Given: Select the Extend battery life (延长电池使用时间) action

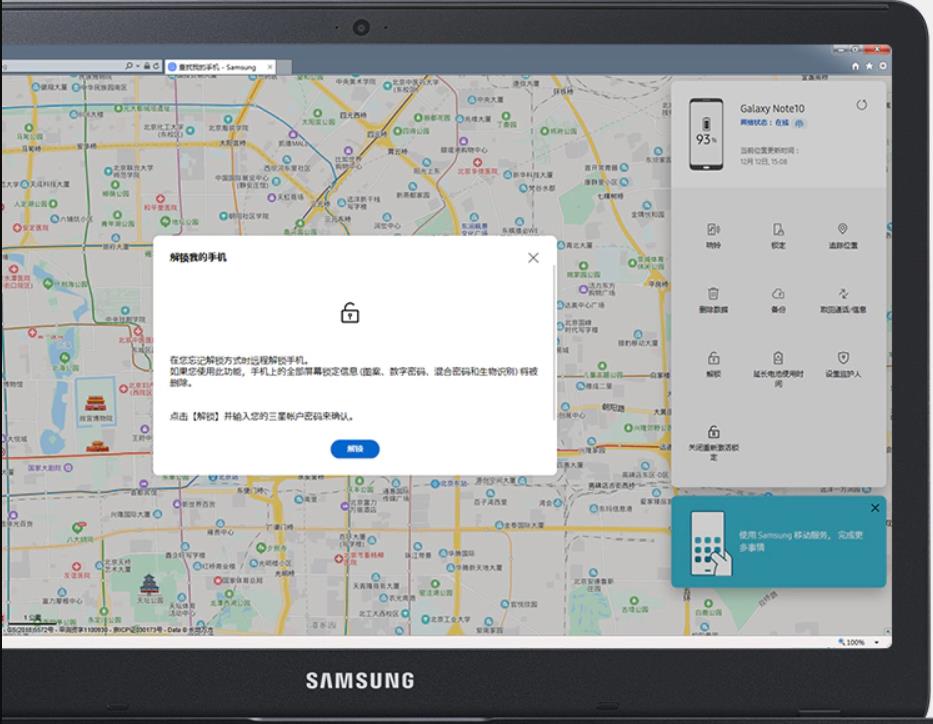Looking at the screenshot, I should 778,369.
